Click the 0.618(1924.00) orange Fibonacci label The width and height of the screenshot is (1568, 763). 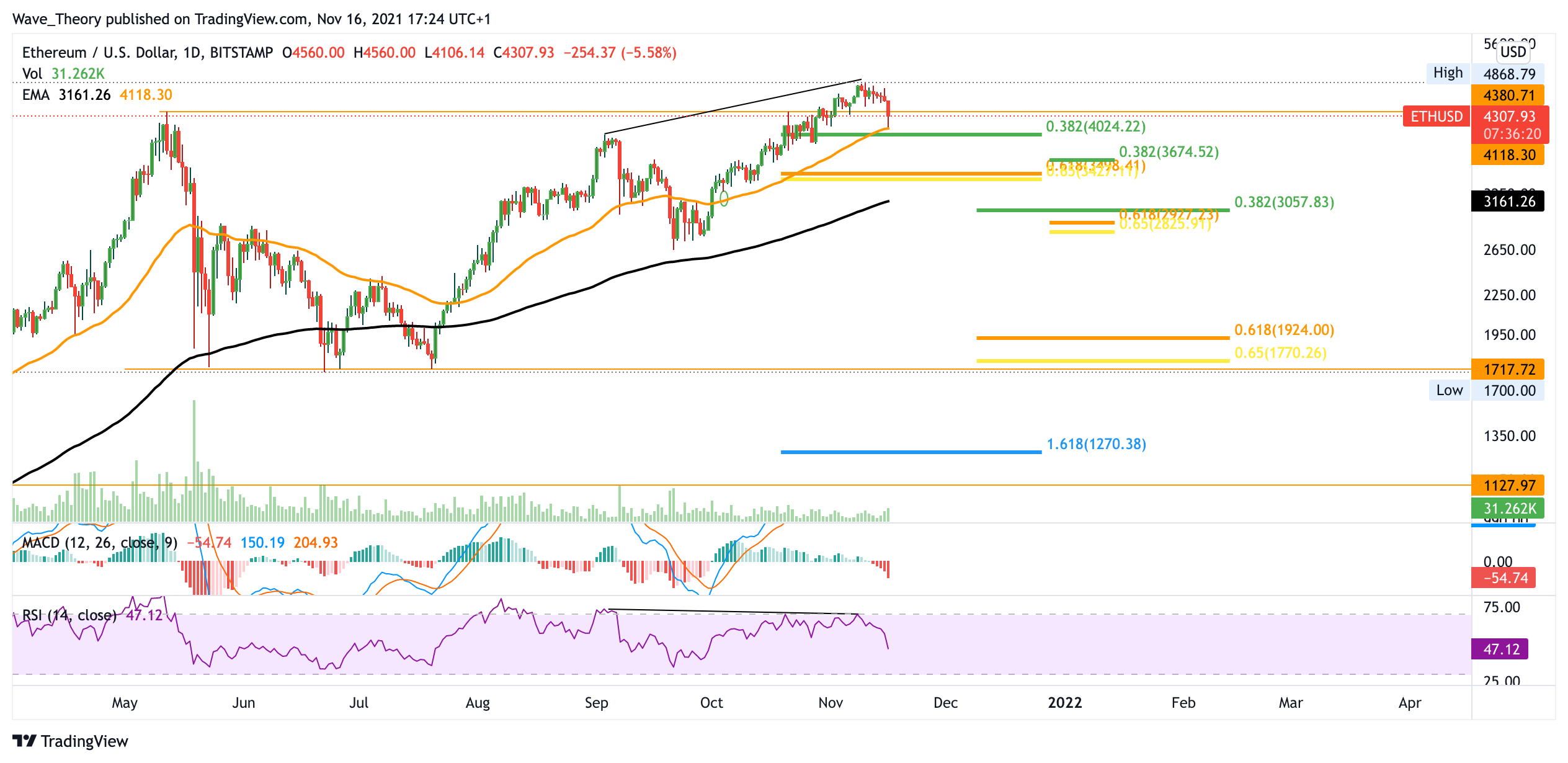click(1284, 330)
